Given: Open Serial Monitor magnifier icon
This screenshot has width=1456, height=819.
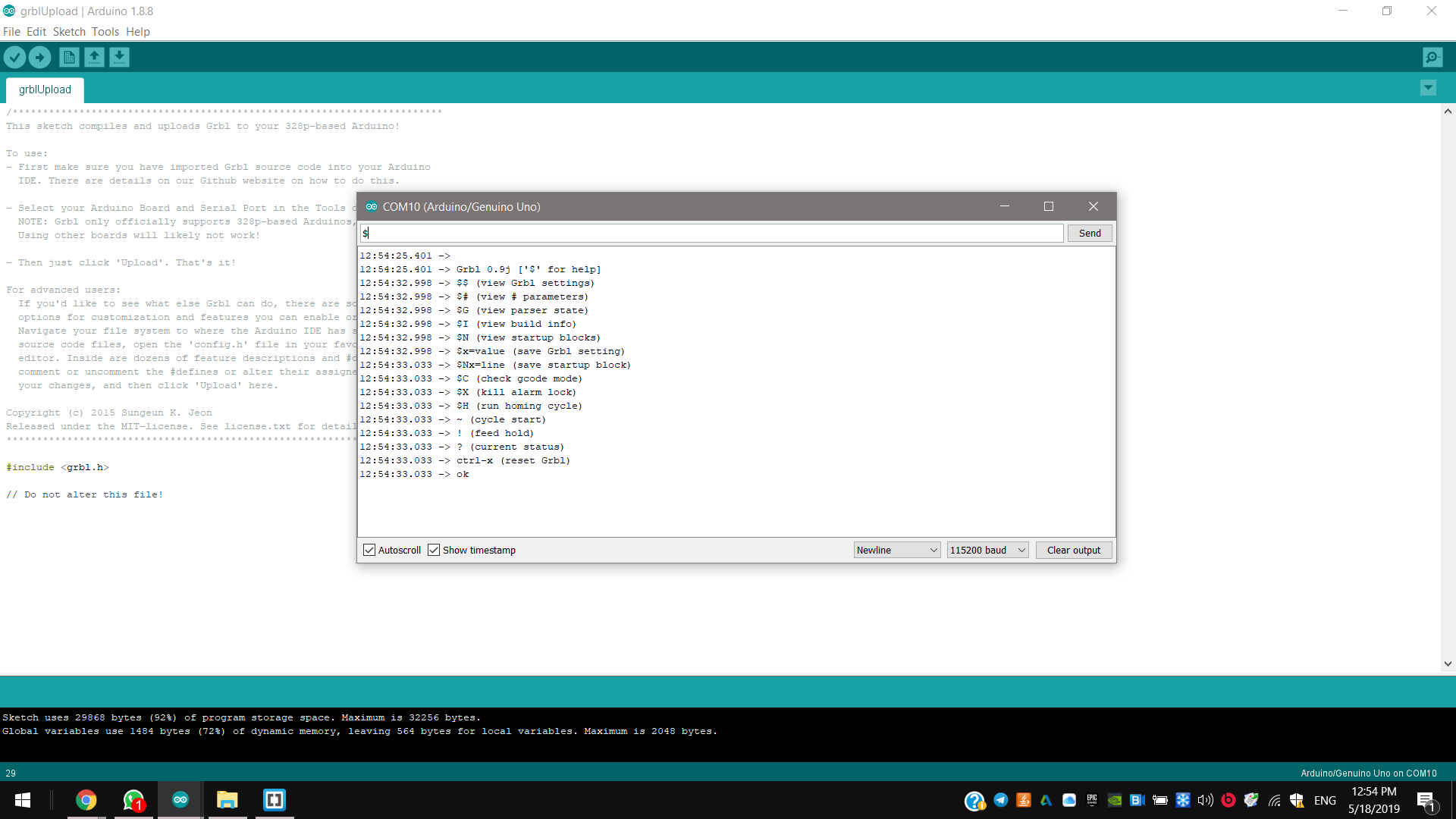Looking at the screenshot, I should tap(1432, 57).
